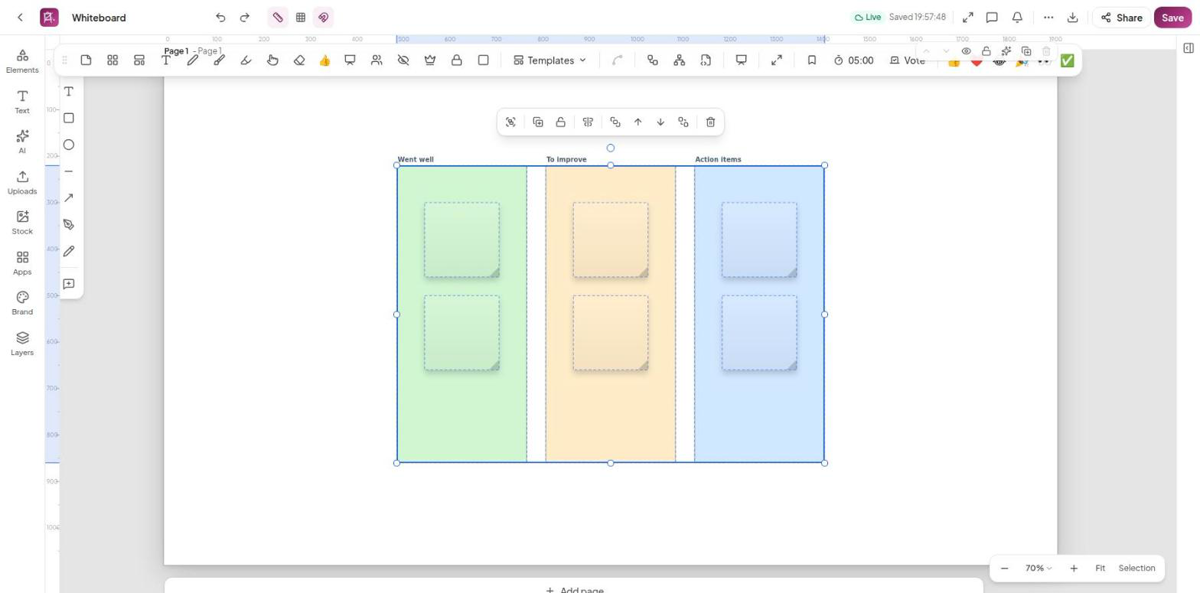The height and width of the screenshot is (593, 1200).
Task: Toggle the pink snapping icon in header
Action: 323,17
